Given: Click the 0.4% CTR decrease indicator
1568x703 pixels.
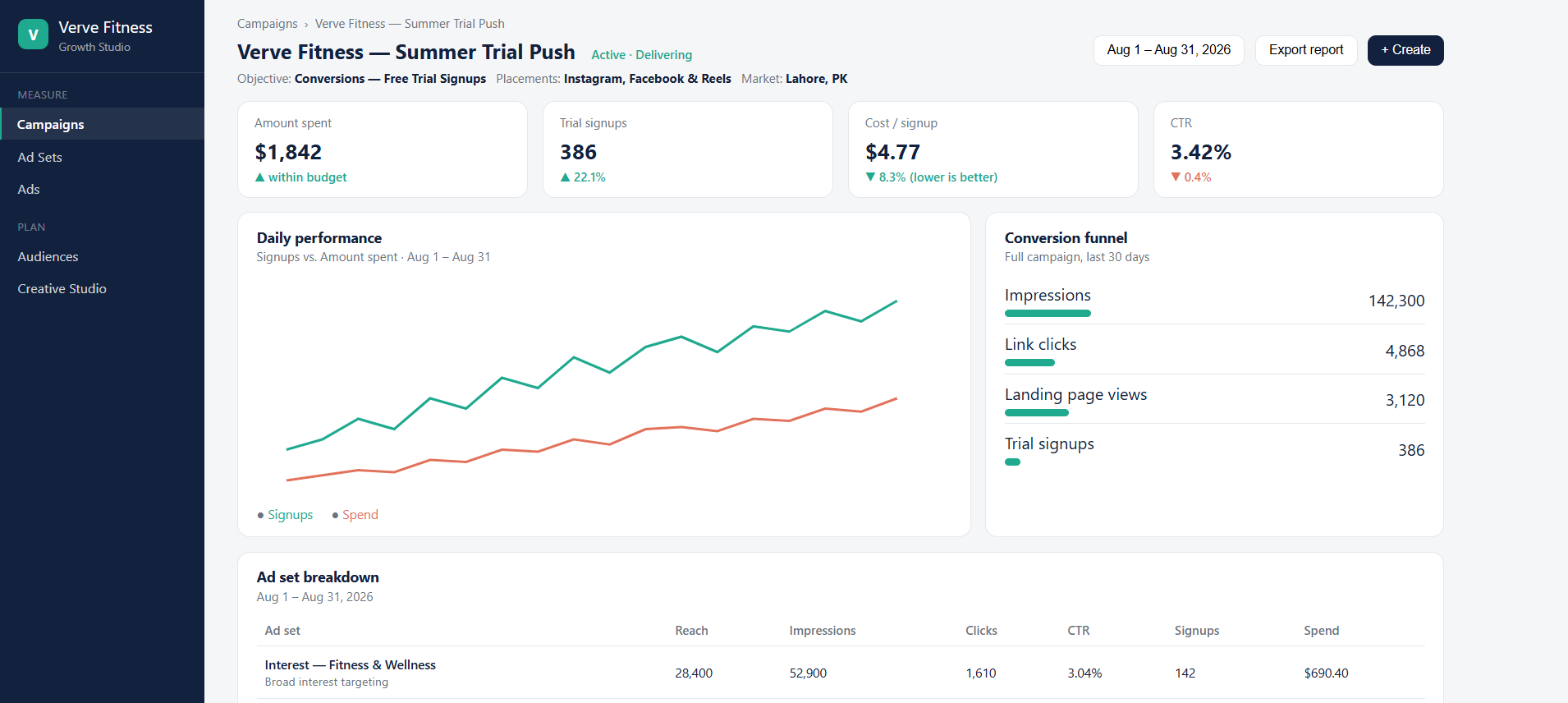Looking at the screenshot, I should click(1190, 177).
